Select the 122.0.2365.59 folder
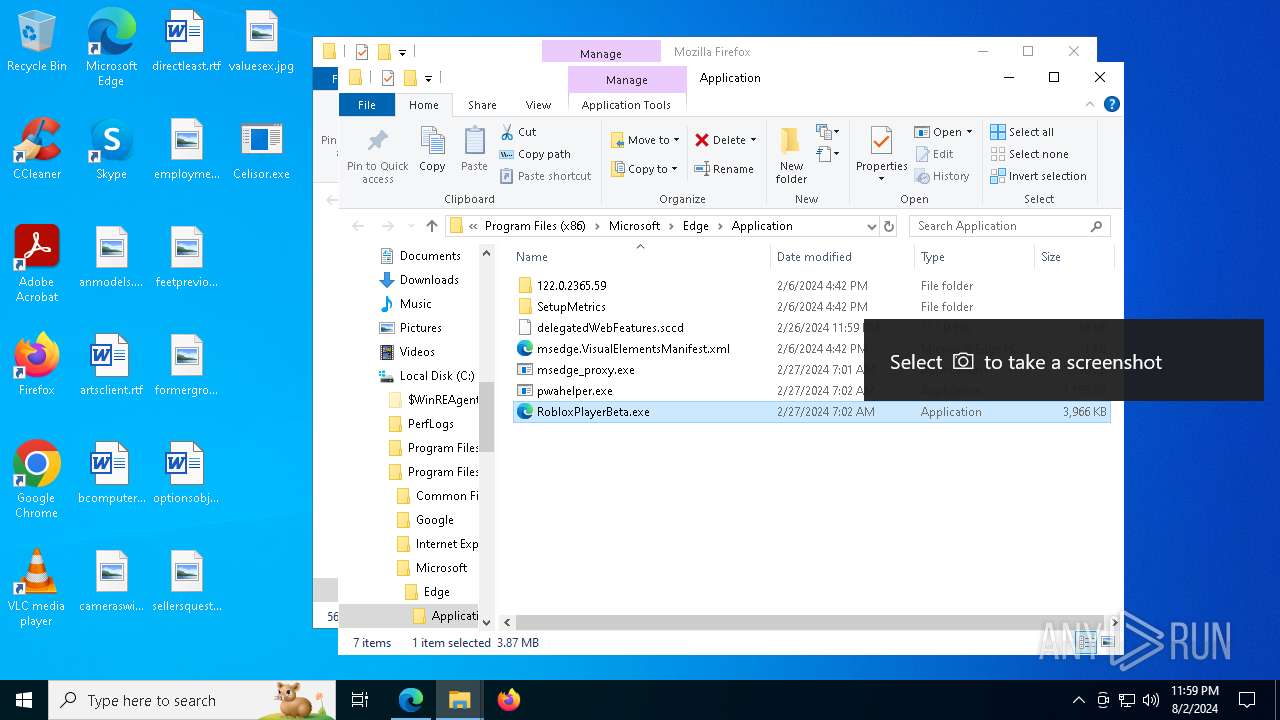The height and width of the screenshot is (720, 1280). [571, 286]
